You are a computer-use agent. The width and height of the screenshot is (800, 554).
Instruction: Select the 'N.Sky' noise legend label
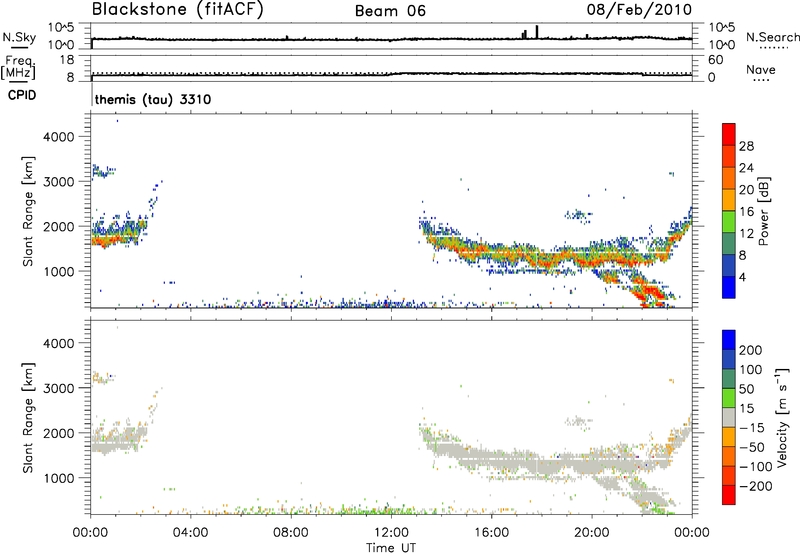point(19,37)
